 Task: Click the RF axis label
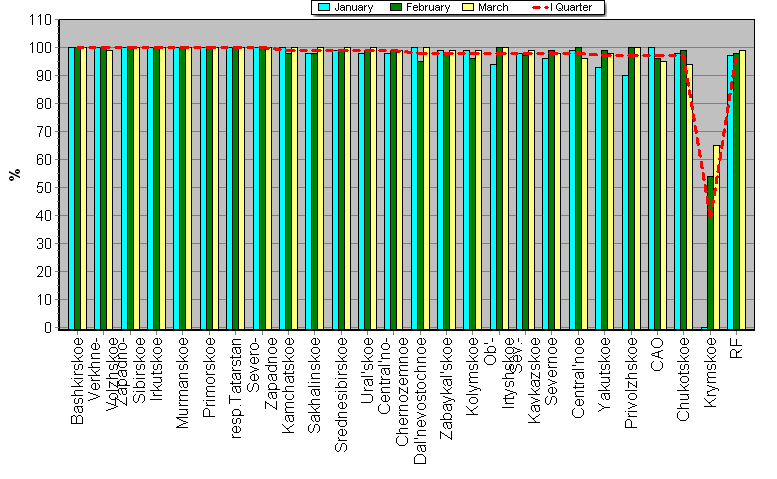tap(737, 348)
